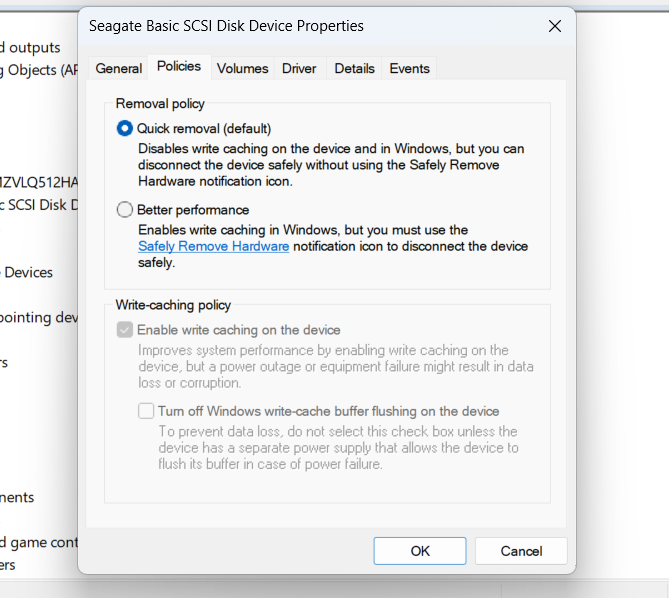The image size is (669, 598).
Task: Click the text 'flush its buffer in case of power failure.'
Action: click(x=271, y=464)
